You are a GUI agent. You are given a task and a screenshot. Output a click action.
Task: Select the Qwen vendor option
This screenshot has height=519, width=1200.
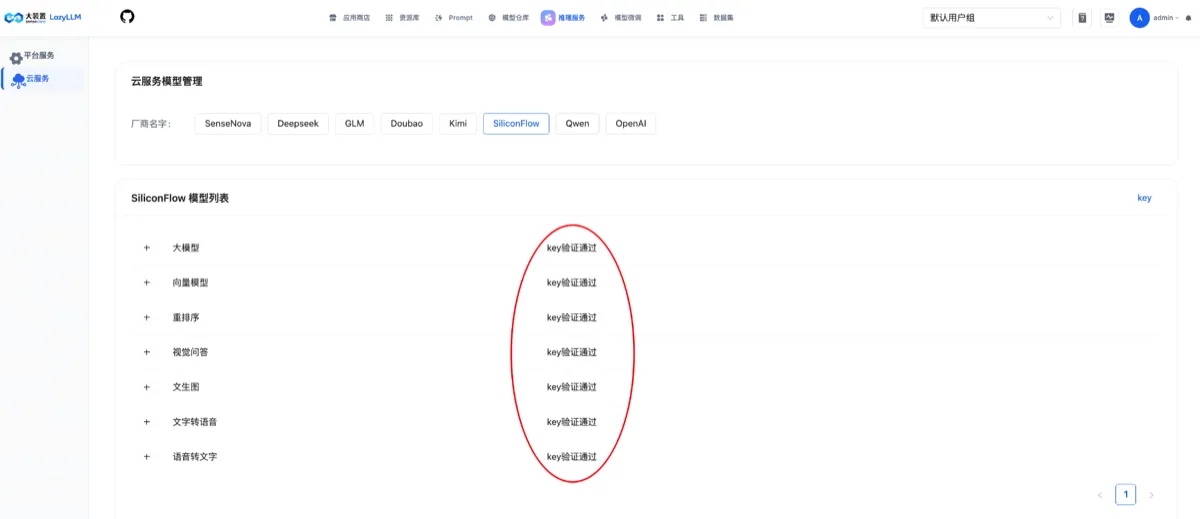pos(577,124)
